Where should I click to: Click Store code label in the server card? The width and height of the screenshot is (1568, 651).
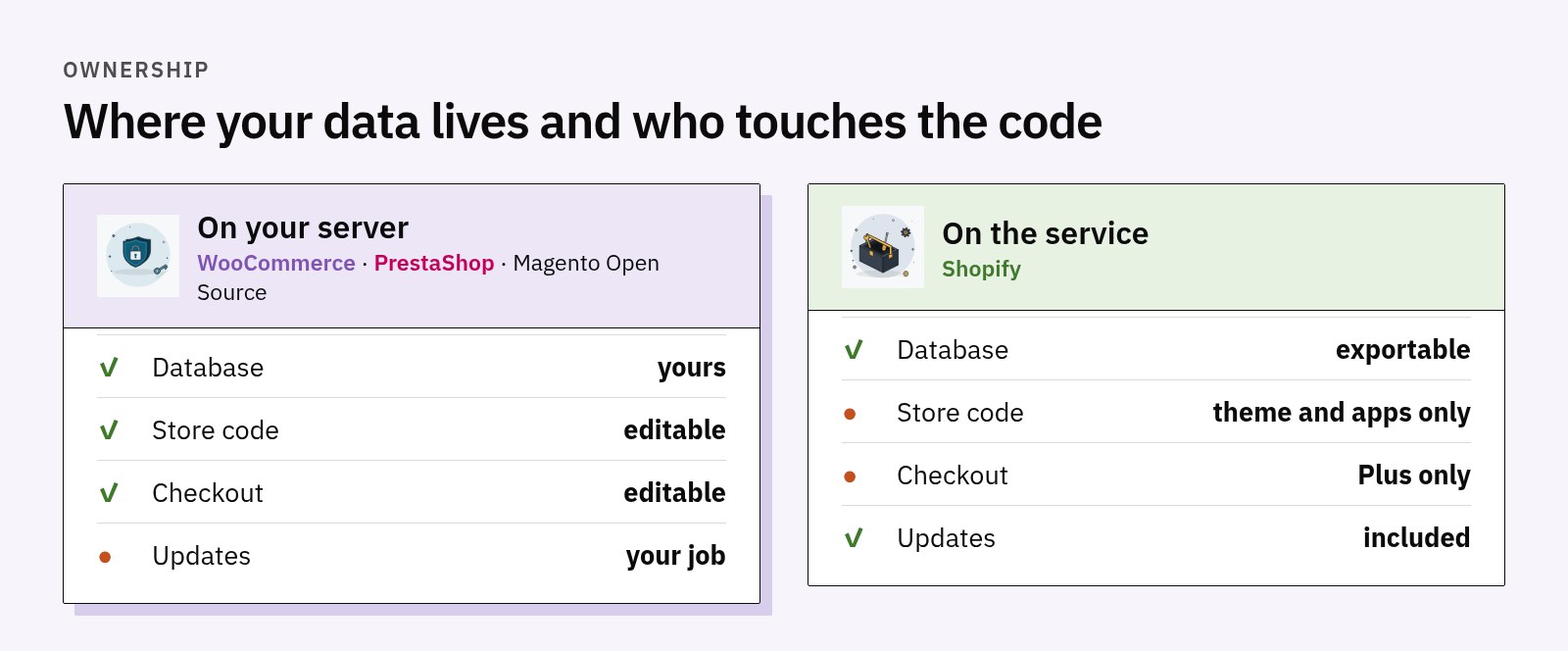216,430
